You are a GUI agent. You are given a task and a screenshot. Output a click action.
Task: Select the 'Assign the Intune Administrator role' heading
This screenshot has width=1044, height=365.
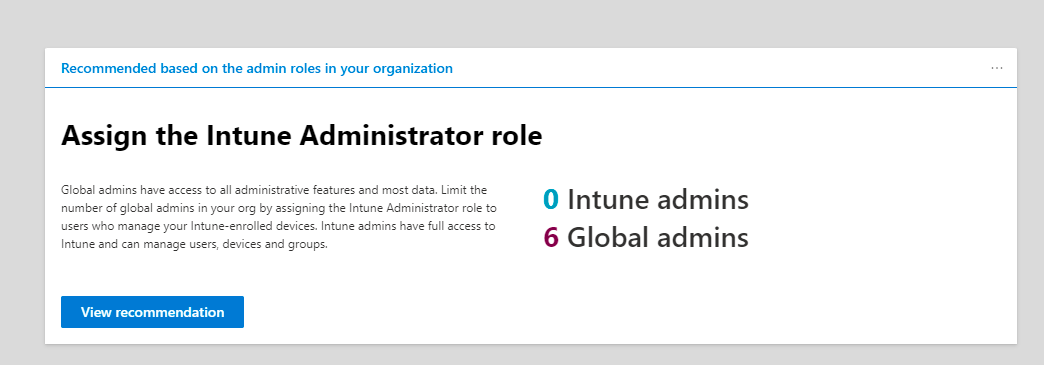click(302, 136)
